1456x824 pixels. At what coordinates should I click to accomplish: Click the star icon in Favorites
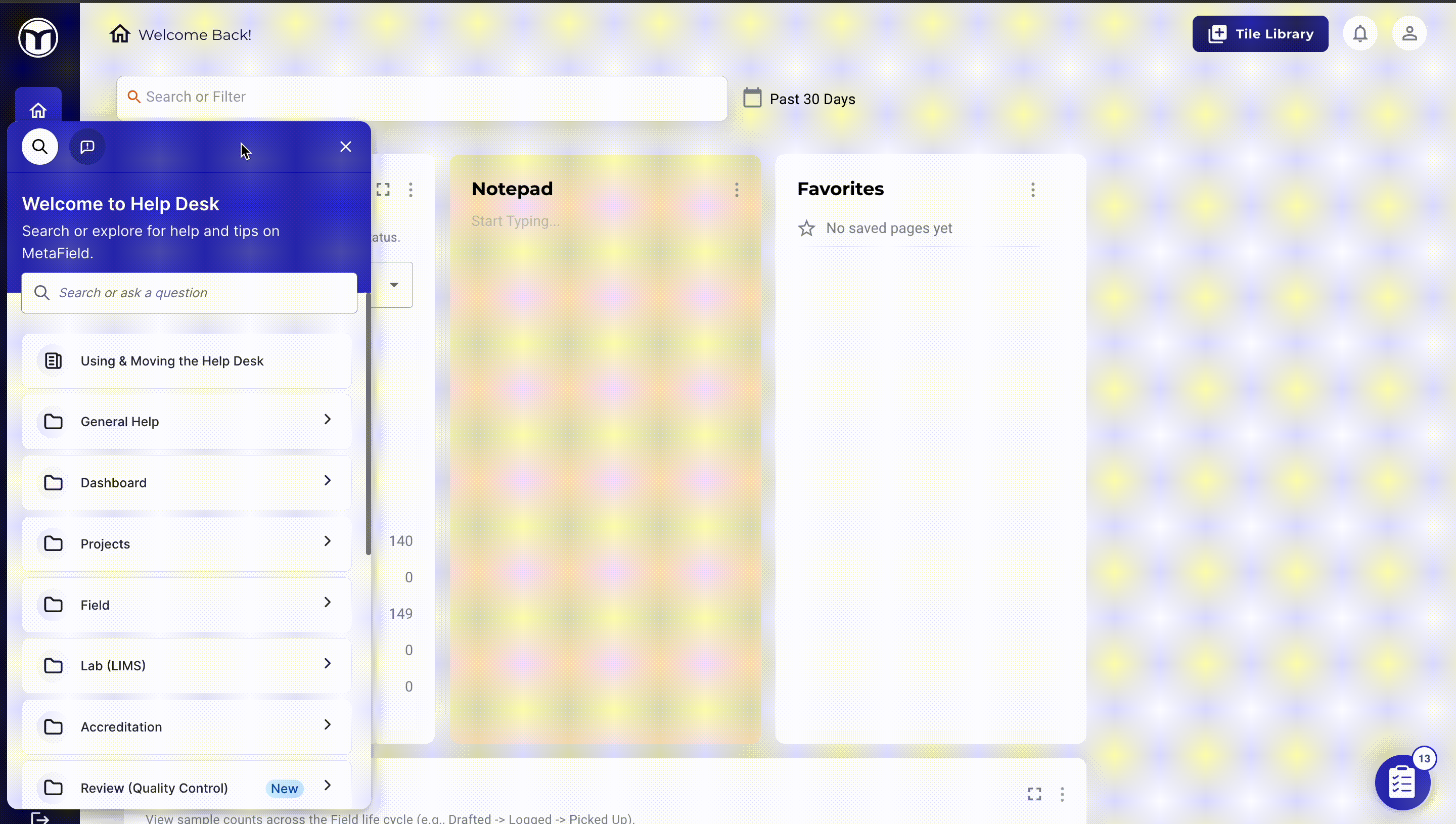click(806, 228)
